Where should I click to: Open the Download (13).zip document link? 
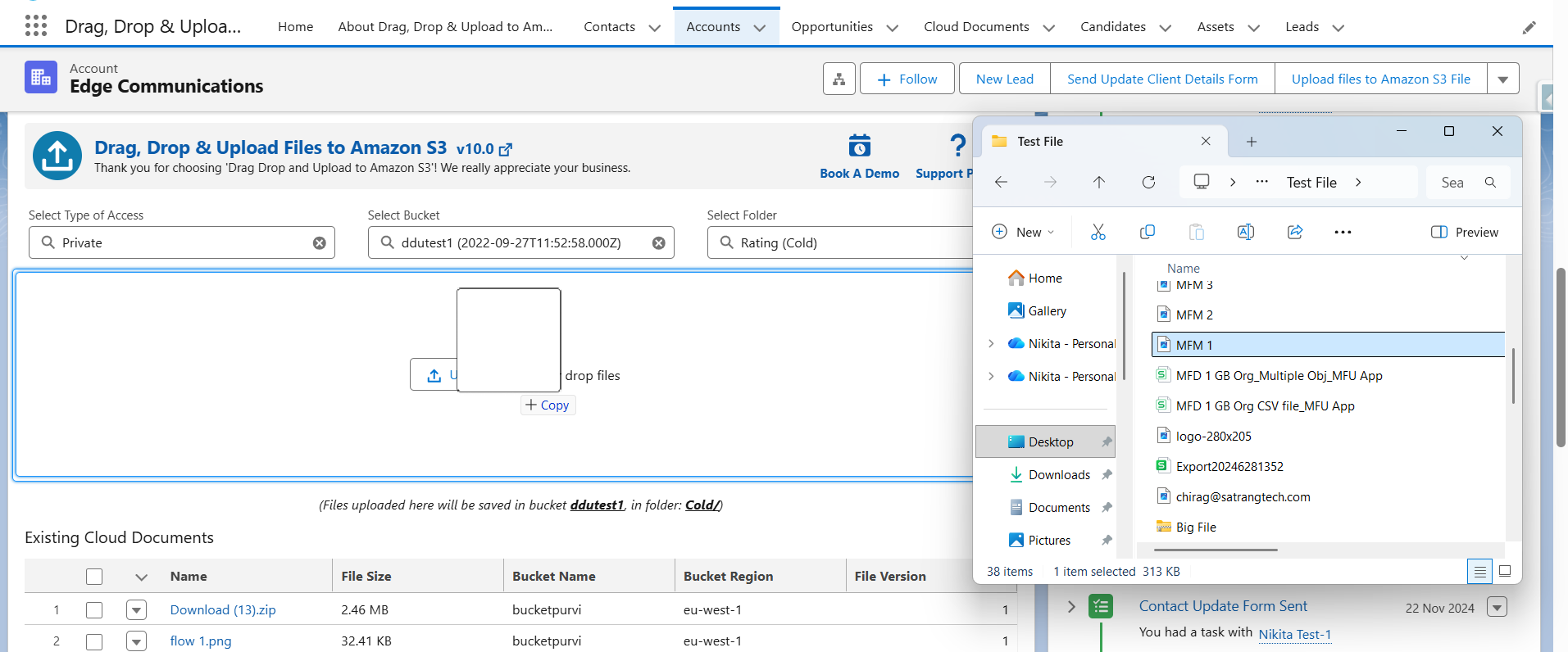(223, 610)
